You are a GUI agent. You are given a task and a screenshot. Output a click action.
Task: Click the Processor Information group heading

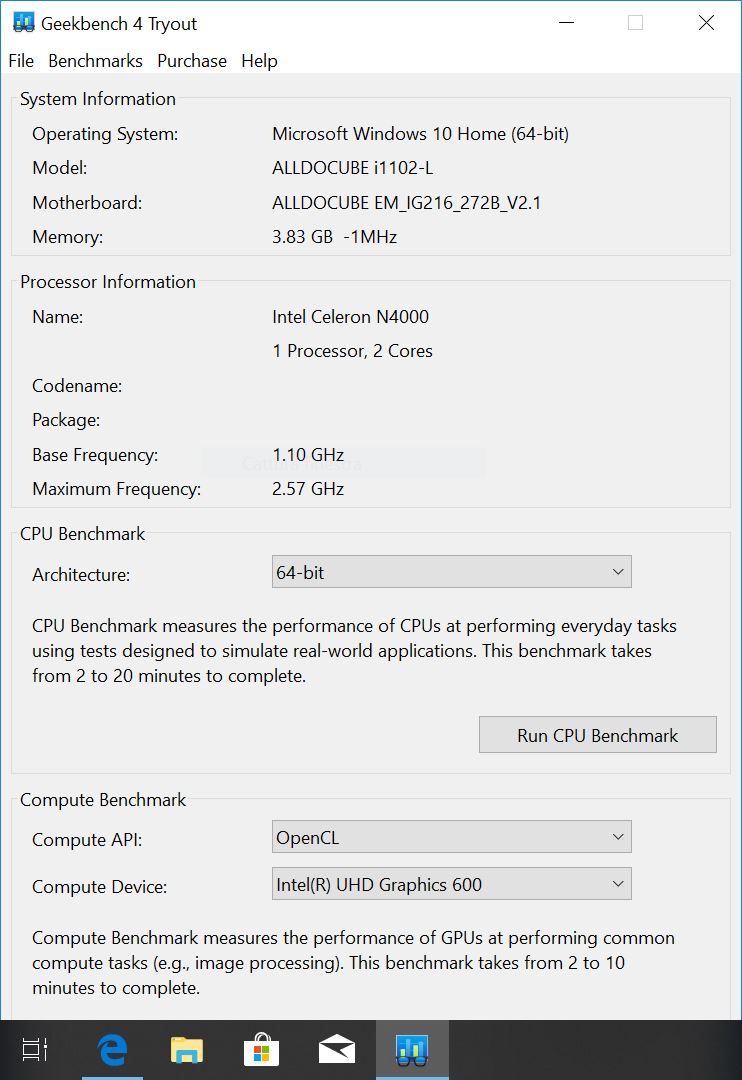(108, 282)
